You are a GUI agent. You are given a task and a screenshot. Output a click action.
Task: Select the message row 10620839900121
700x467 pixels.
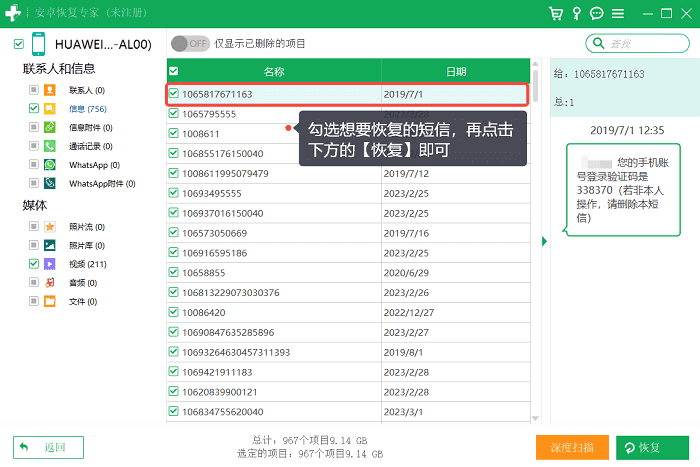[x=349, y=392]
